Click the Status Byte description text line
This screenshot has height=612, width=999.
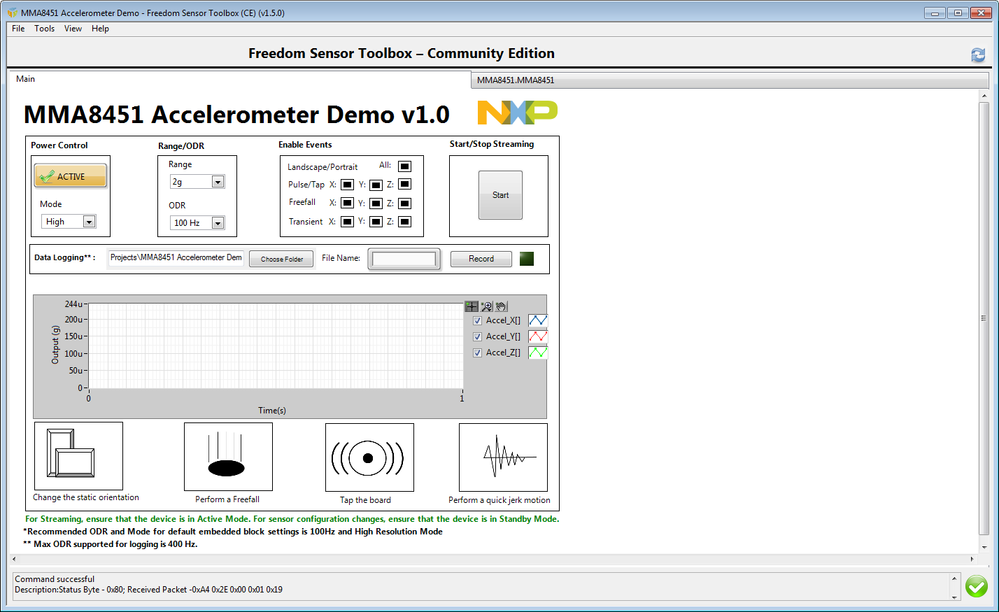(x=148, y=590)
